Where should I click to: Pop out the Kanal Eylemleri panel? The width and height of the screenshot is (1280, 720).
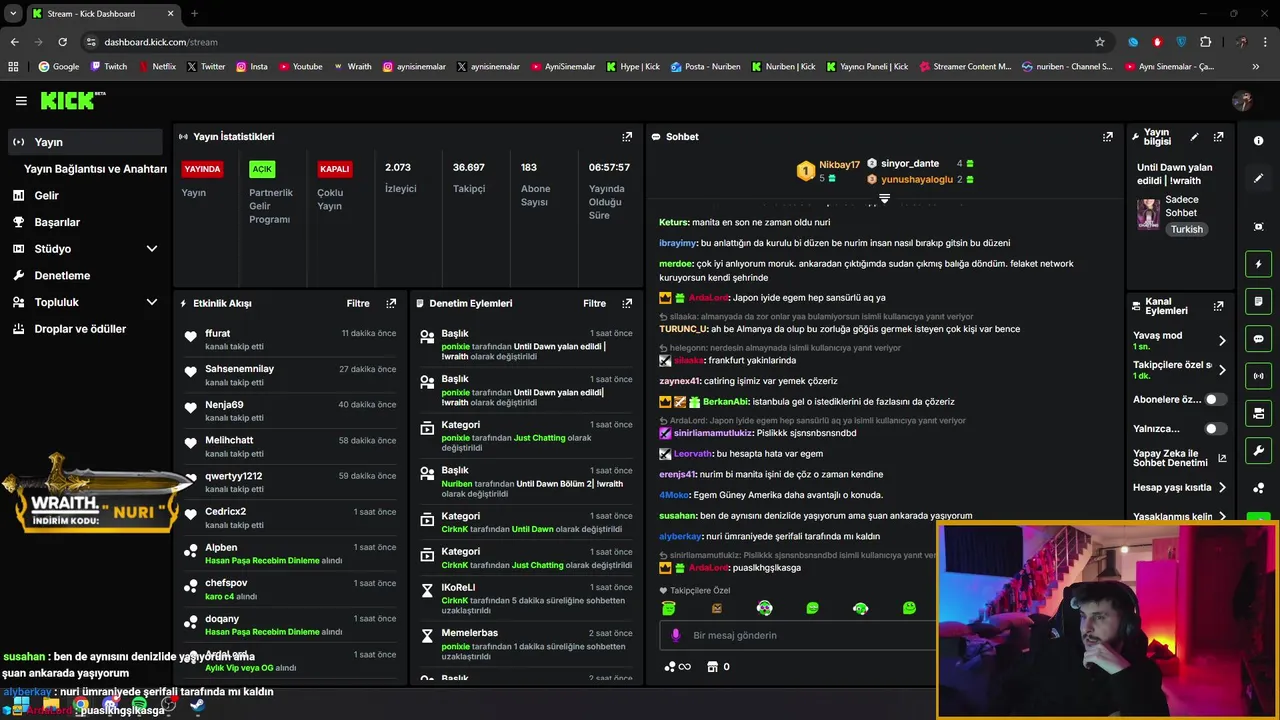pos(1218,306)
